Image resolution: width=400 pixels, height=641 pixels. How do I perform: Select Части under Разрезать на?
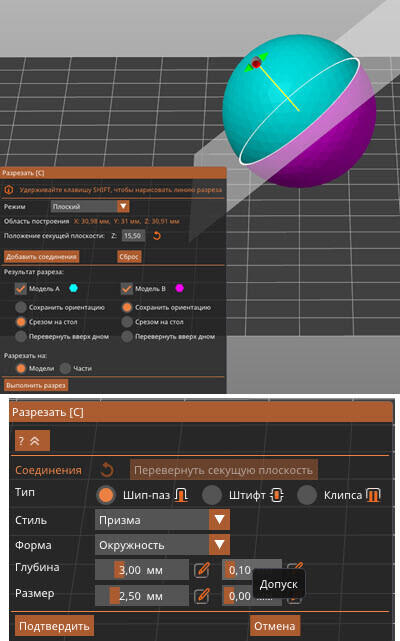[65, 368]
